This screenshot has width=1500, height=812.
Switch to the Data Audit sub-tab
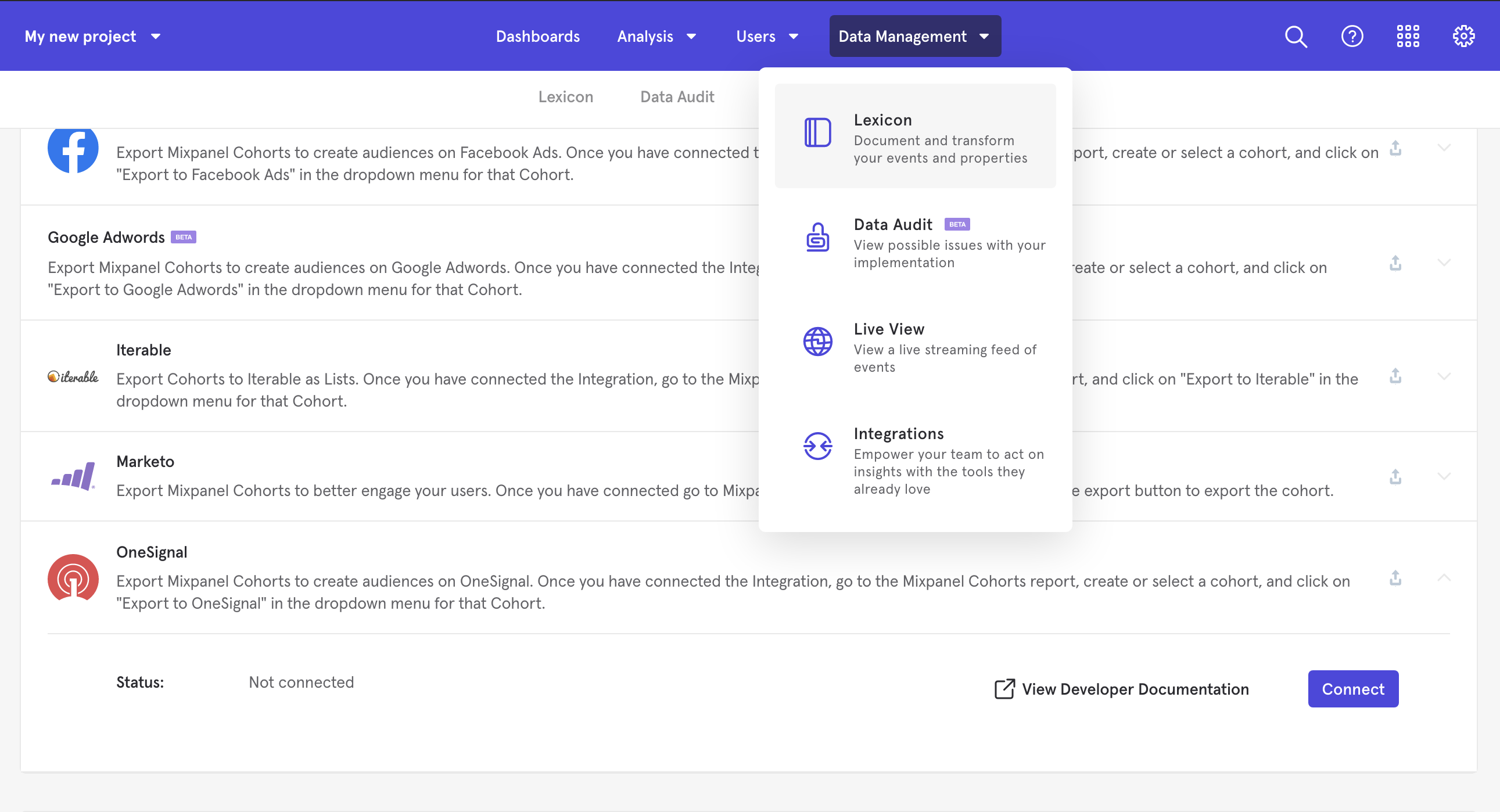(x=677, y=96)
